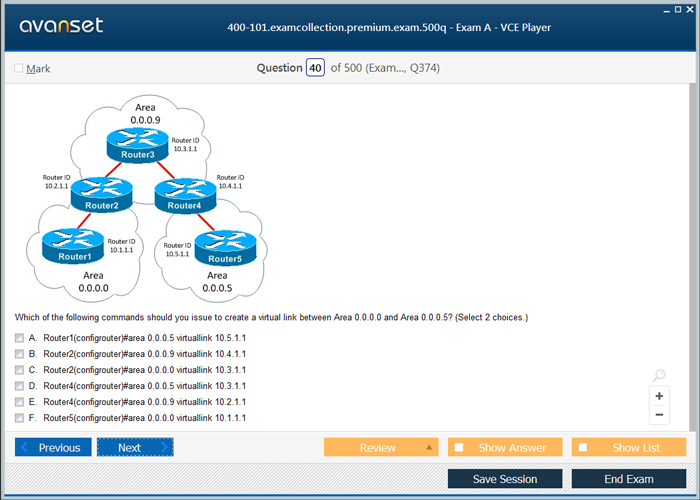Click the avanset logo
The height and width of the screenshot is (500, 700).
61,25
